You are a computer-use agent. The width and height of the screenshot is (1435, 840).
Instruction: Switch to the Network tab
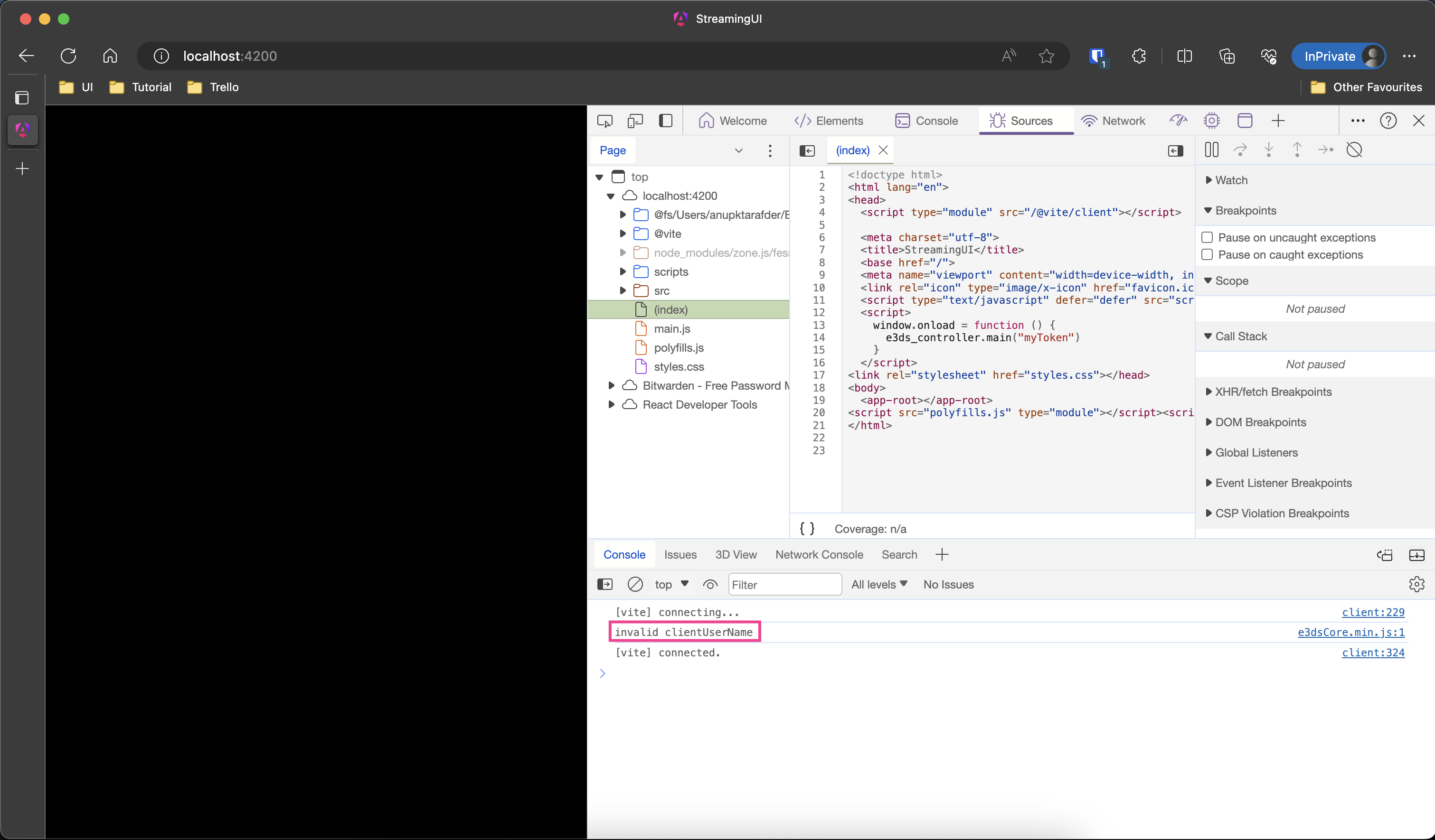[x=1113, y=121]
